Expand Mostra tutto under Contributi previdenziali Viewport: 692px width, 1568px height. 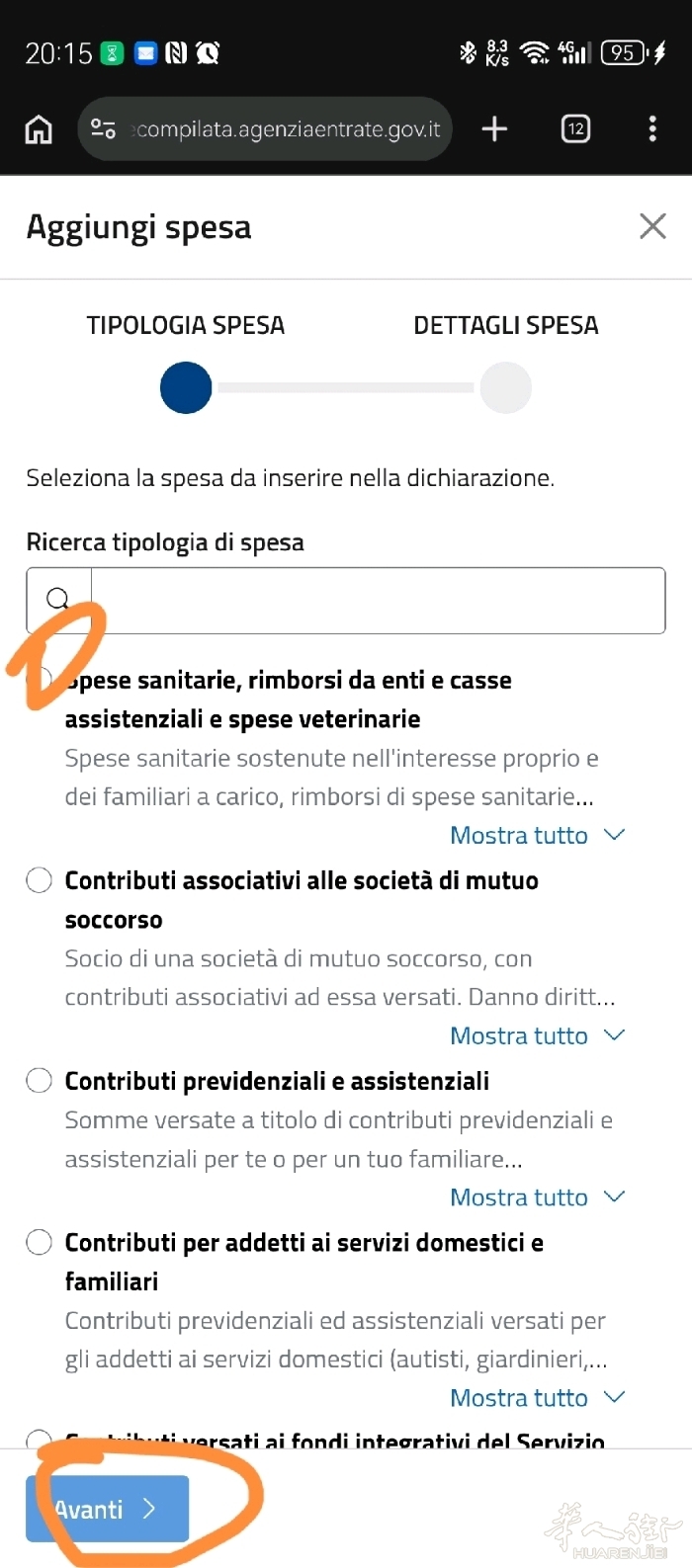click(537, 1197)
